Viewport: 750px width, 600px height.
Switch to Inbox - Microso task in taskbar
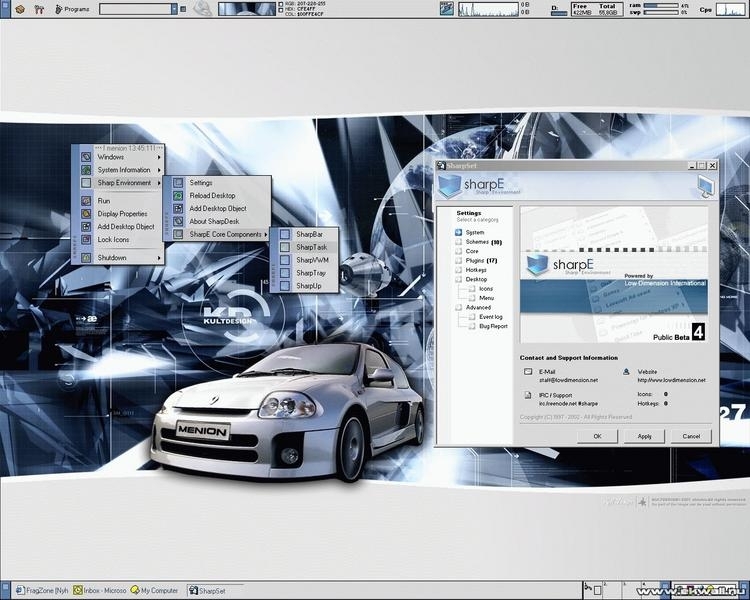pos(99,591)
